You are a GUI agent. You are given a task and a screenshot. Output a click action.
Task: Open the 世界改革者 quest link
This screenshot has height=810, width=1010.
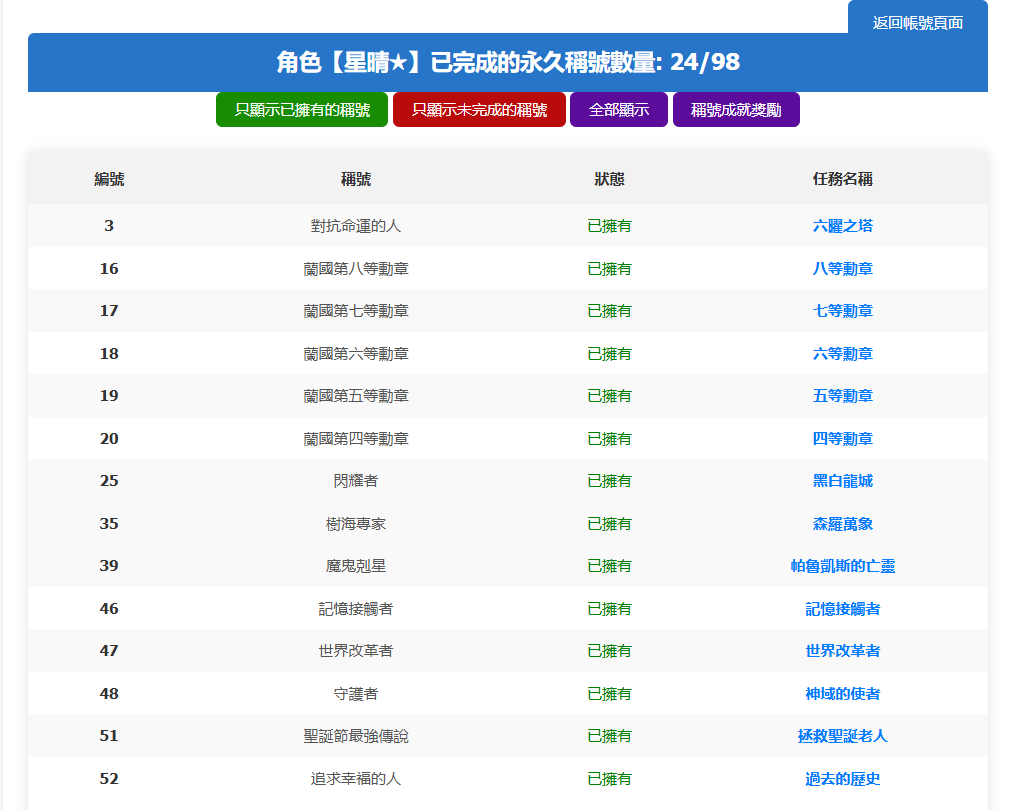click(x=843, y=651)
